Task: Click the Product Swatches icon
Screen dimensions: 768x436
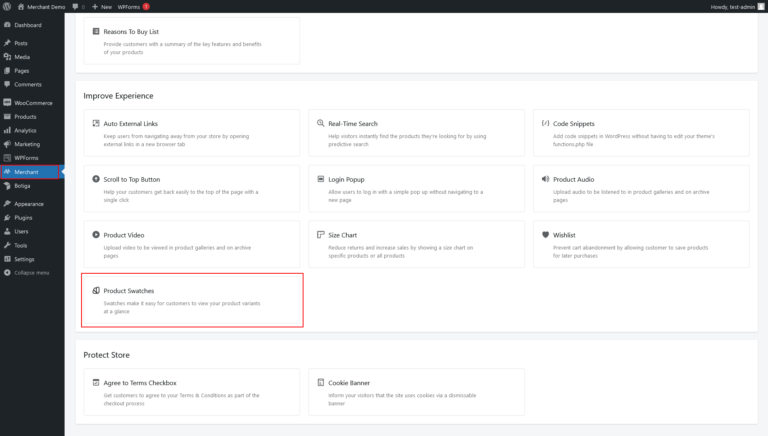Action: pos(96,291)
